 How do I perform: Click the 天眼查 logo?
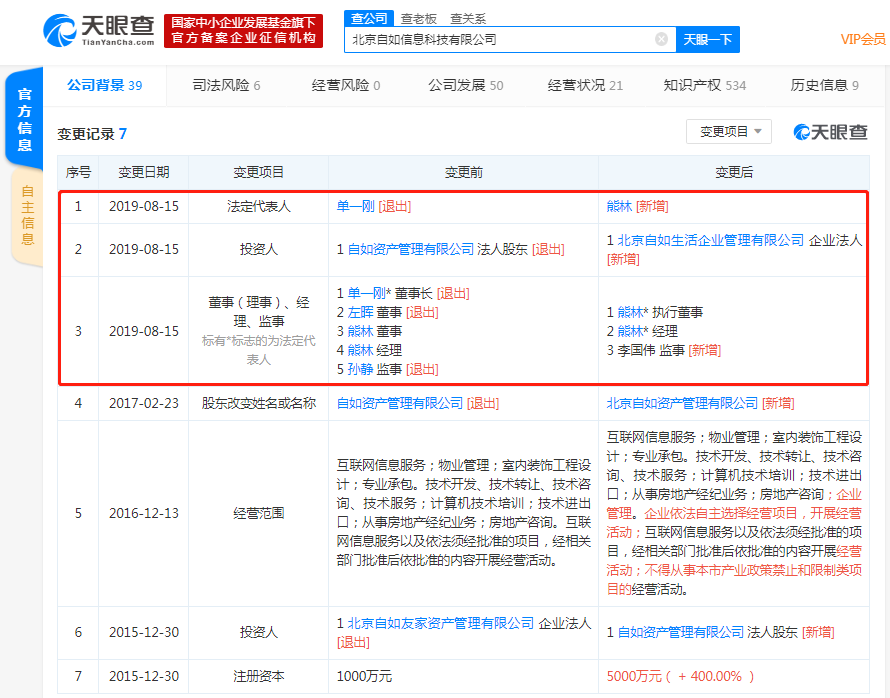[x=99, y=31]
